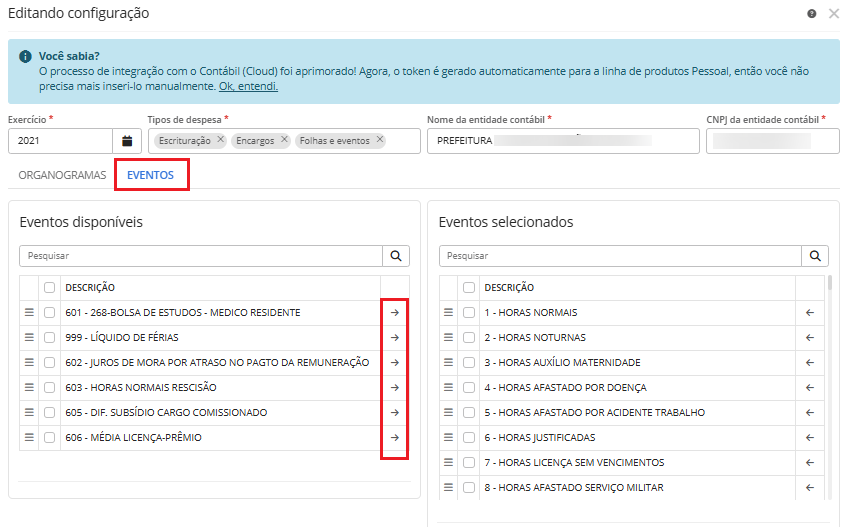Open the Exercício calendar picker
This screenshot has height=527, width=848.
[x=127, y=141]
